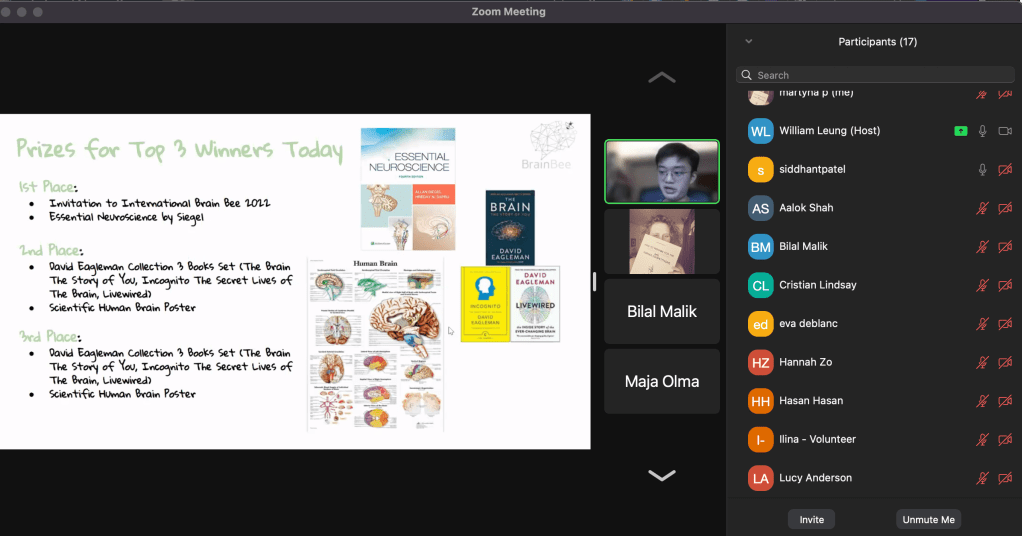The image size is (1022, 536).
Task: Toggle eva deblanc's camera off indicator
Action: point(1005,324)
